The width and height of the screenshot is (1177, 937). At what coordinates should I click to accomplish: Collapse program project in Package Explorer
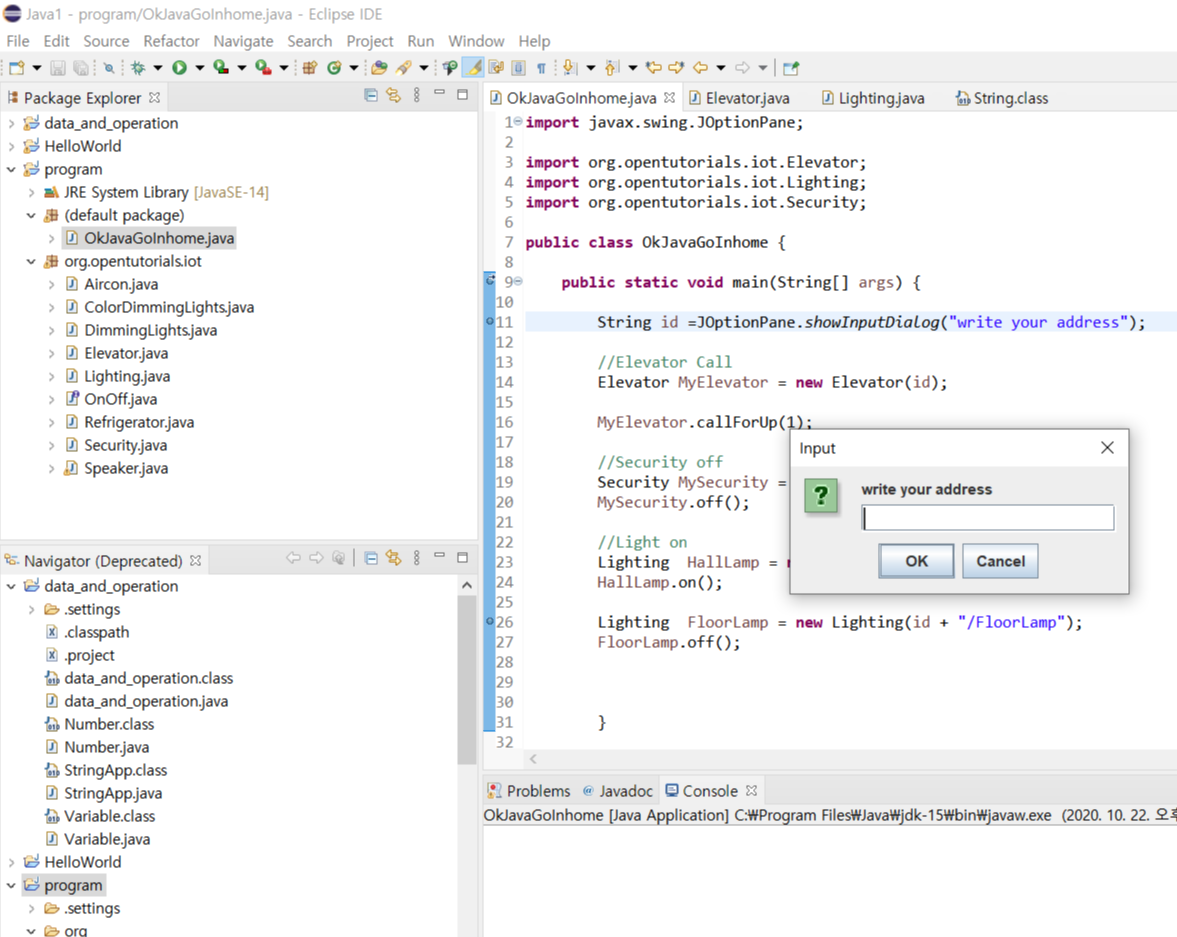(11, 169)
